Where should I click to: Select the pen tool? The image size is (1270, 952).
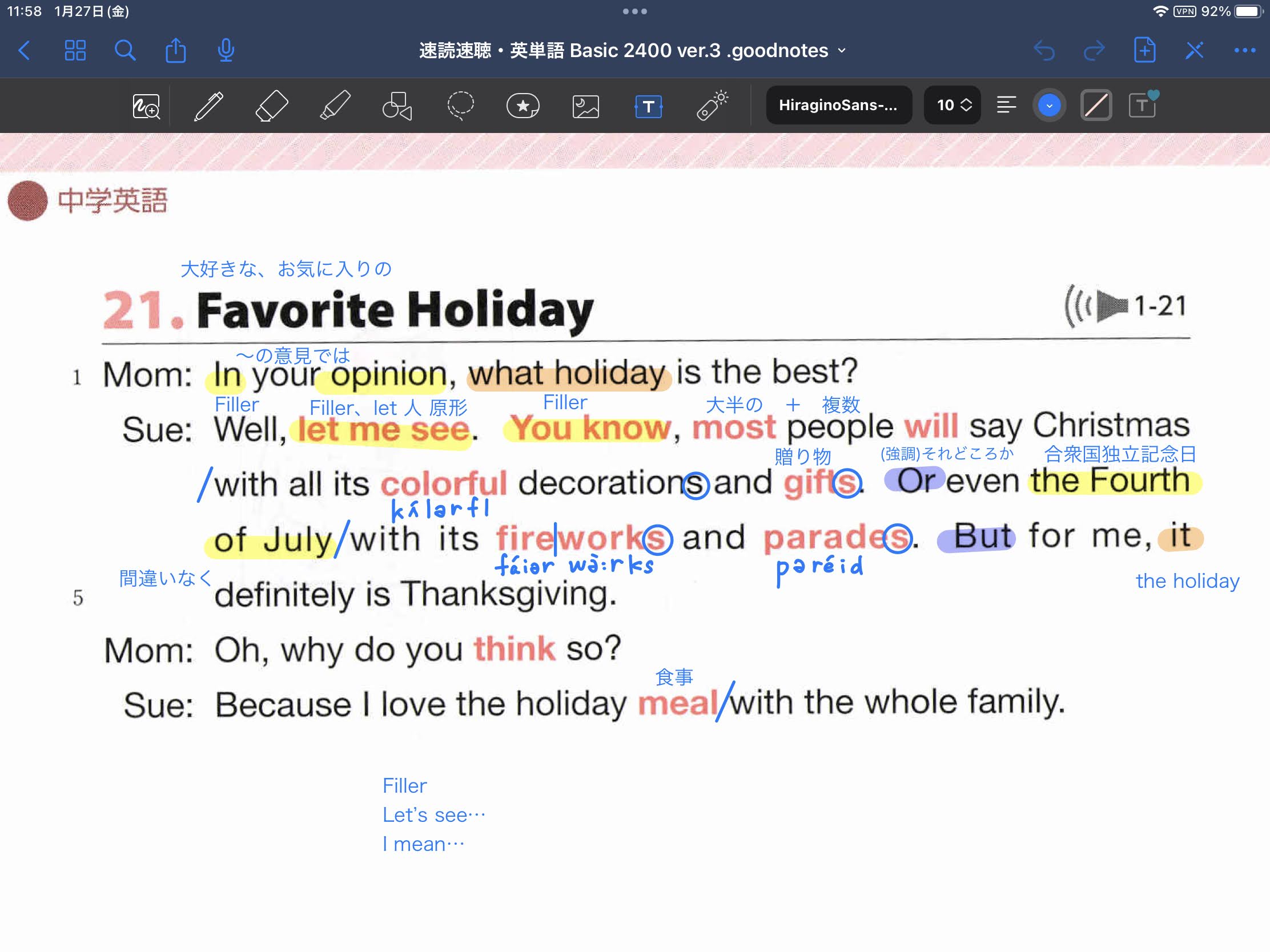point(208,106)
